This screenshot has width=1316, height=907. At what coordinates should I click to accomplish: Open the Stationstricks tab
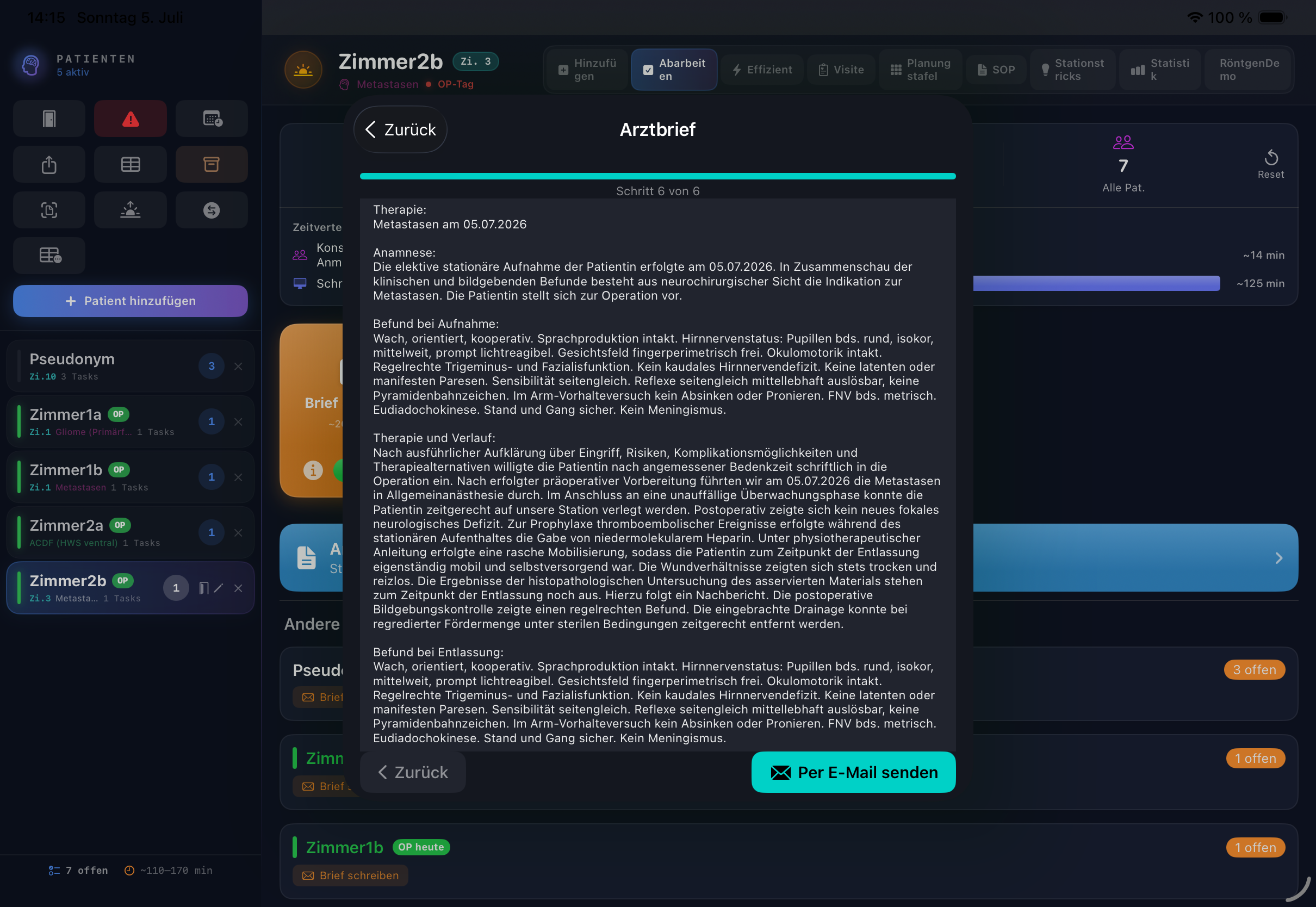1072,70
